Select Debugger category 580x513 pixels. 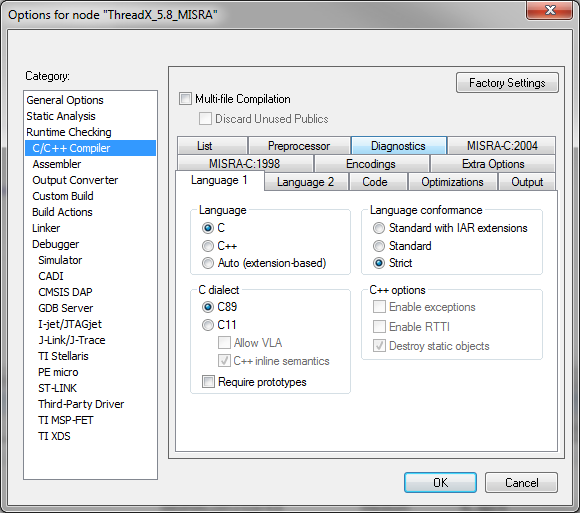point(90,244)
